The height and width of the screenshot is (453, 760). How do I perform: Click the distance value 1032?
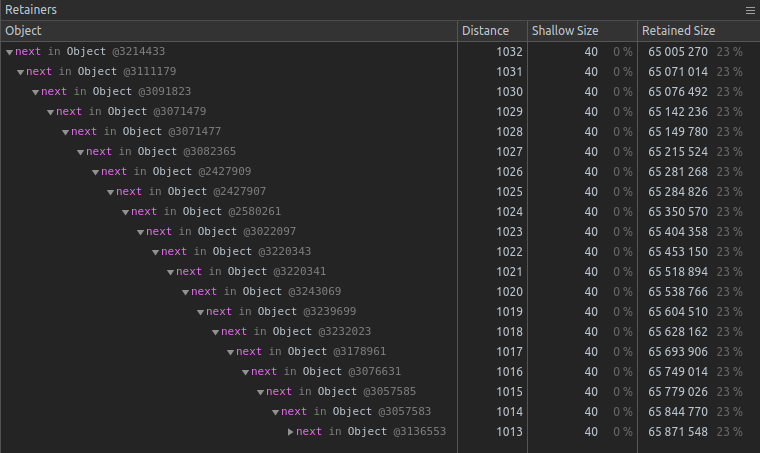[x=509, y=52]
